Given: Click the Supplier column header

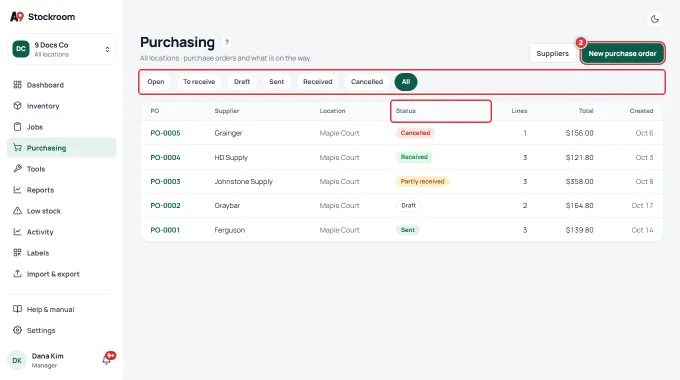Looking at the screenshot, I should pyautogui.click(x=227, y=111).
